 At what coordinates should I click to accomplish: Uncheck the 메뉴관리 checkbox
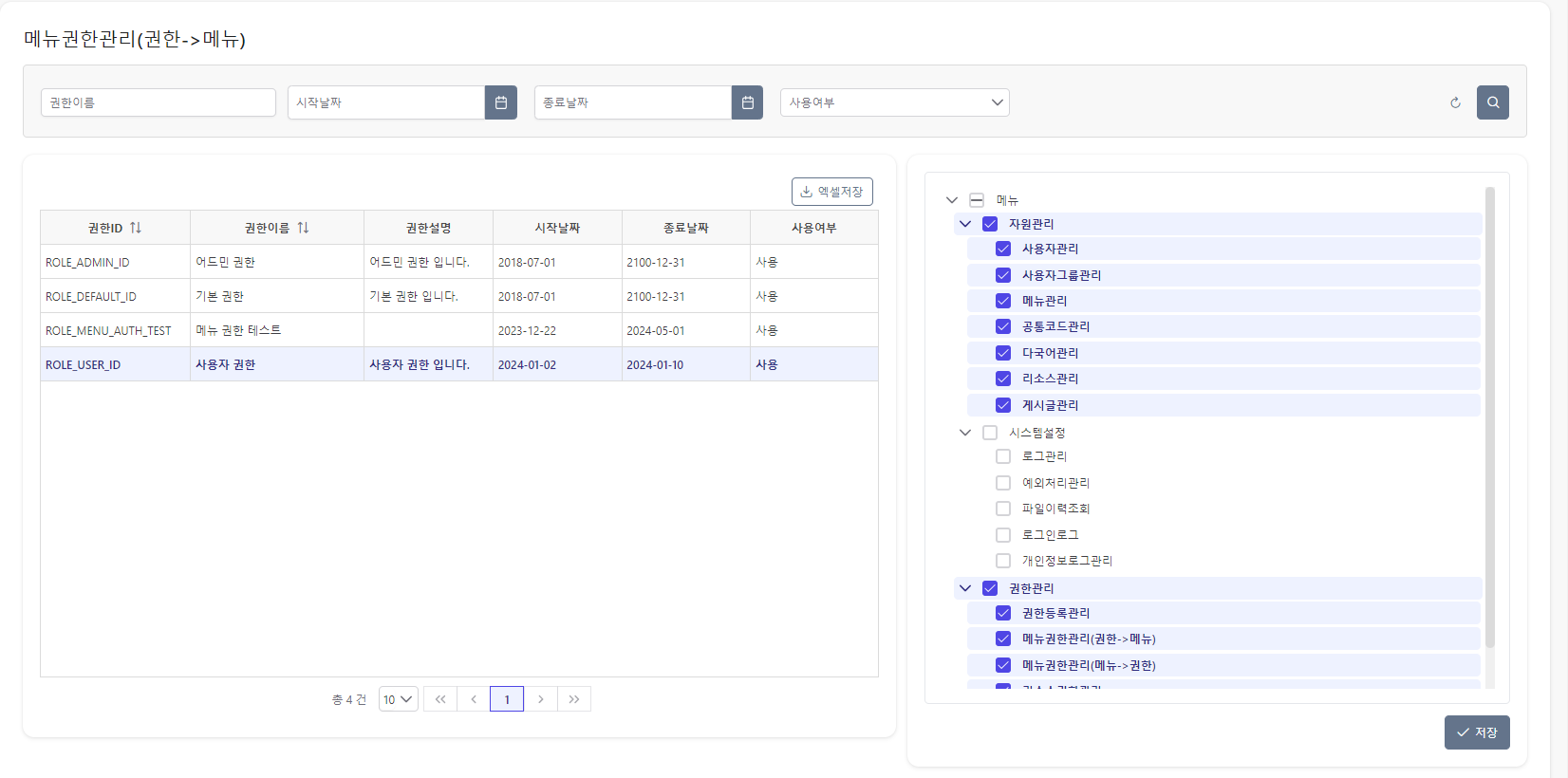coord(1003,301)
